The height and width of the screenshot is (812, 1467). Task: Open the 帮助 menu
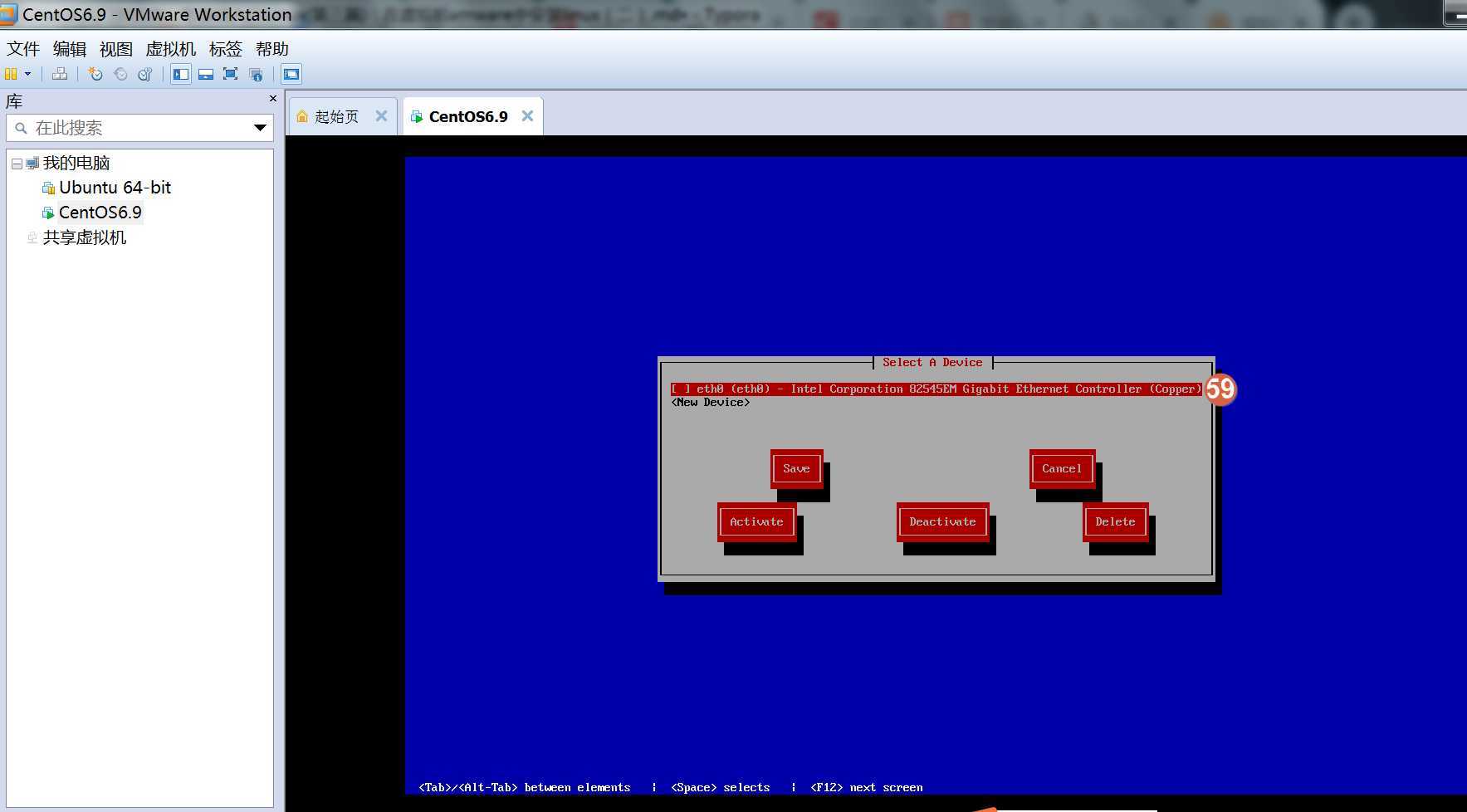click(x=272, y=49)
